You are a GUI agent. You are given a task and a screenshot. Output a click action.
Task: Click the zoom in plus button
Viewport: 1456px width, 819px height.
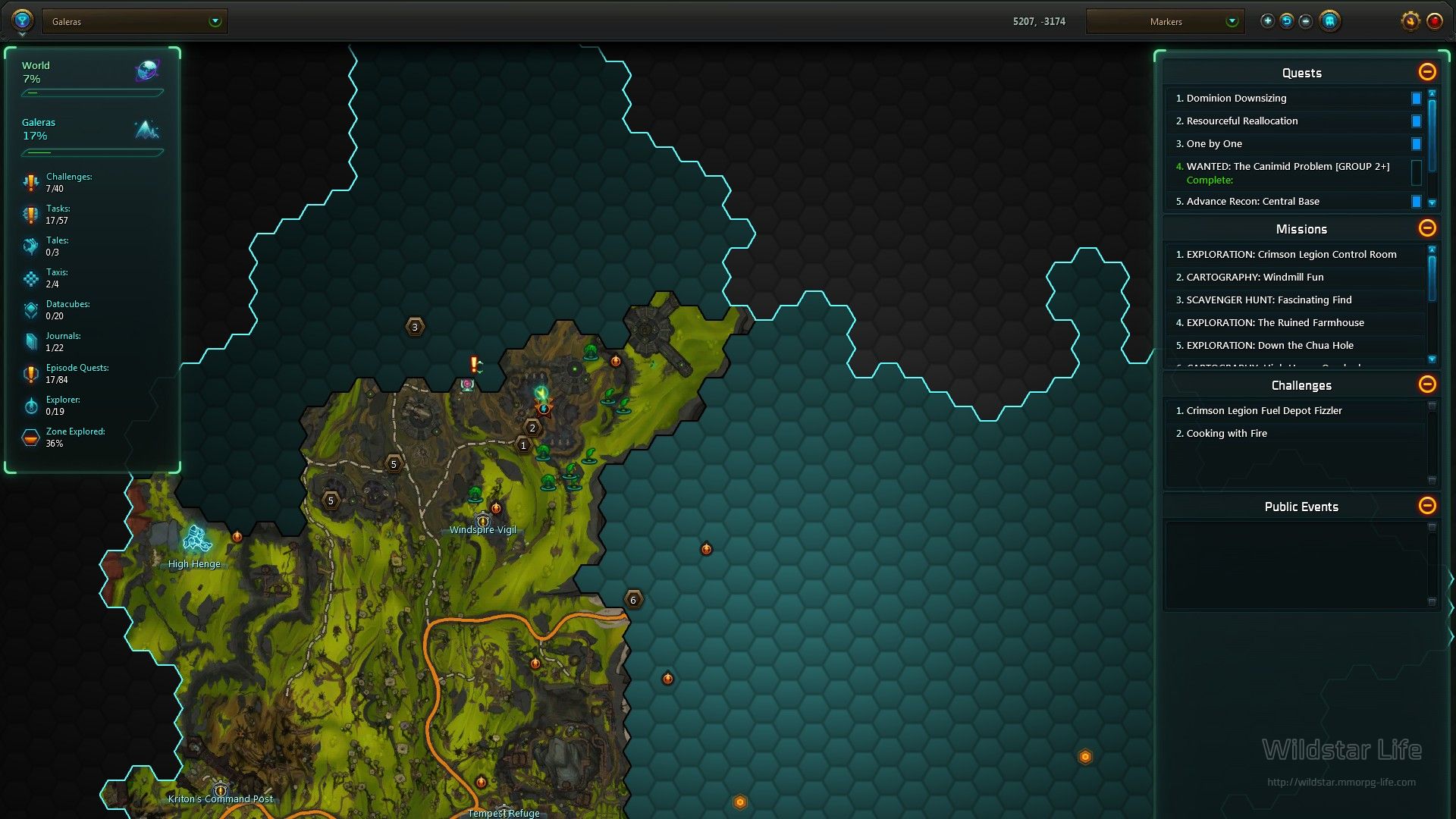click(x=1267, y=21)
